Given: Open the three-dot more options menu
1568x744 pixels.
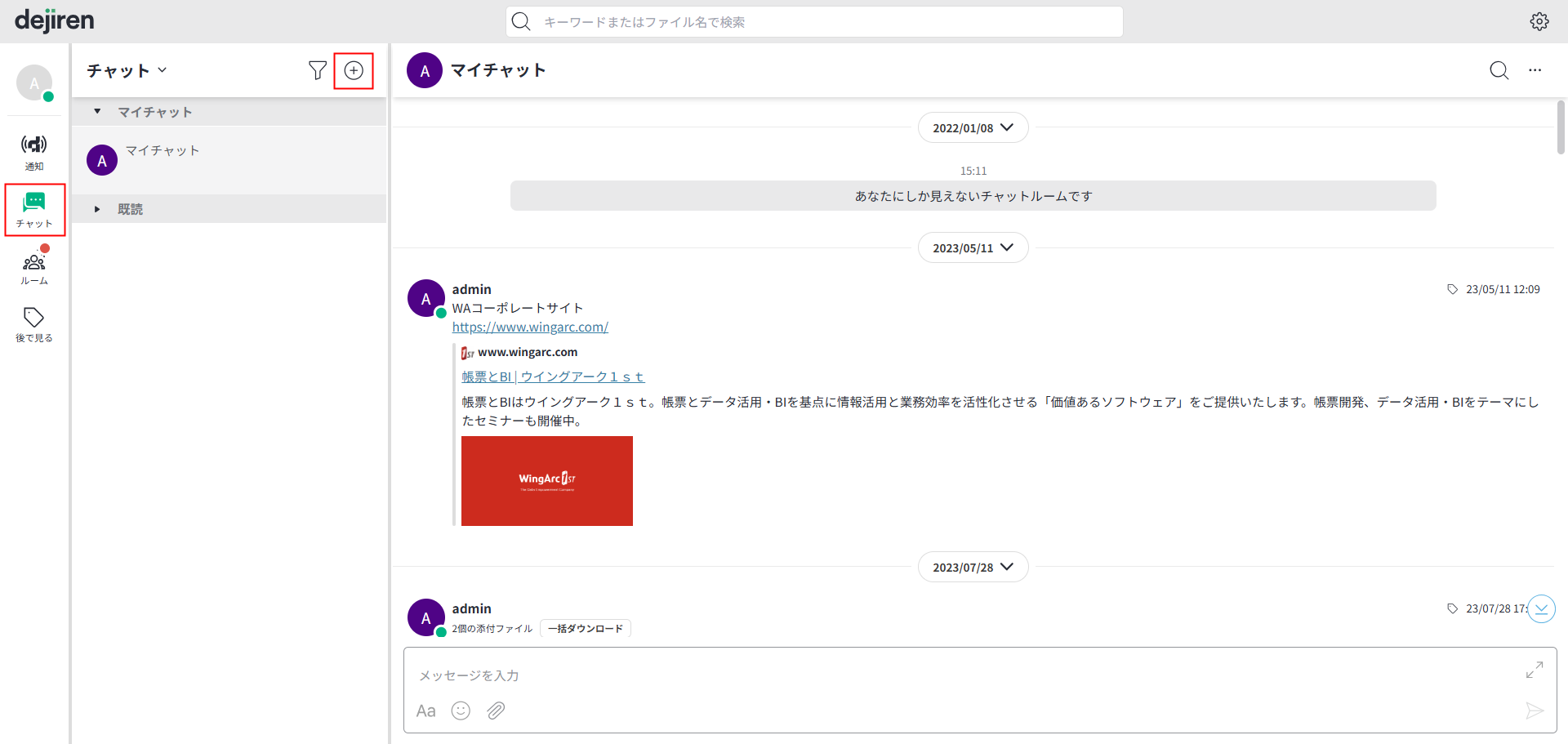Looking at the screenshot, I should tap(1535, 70).
